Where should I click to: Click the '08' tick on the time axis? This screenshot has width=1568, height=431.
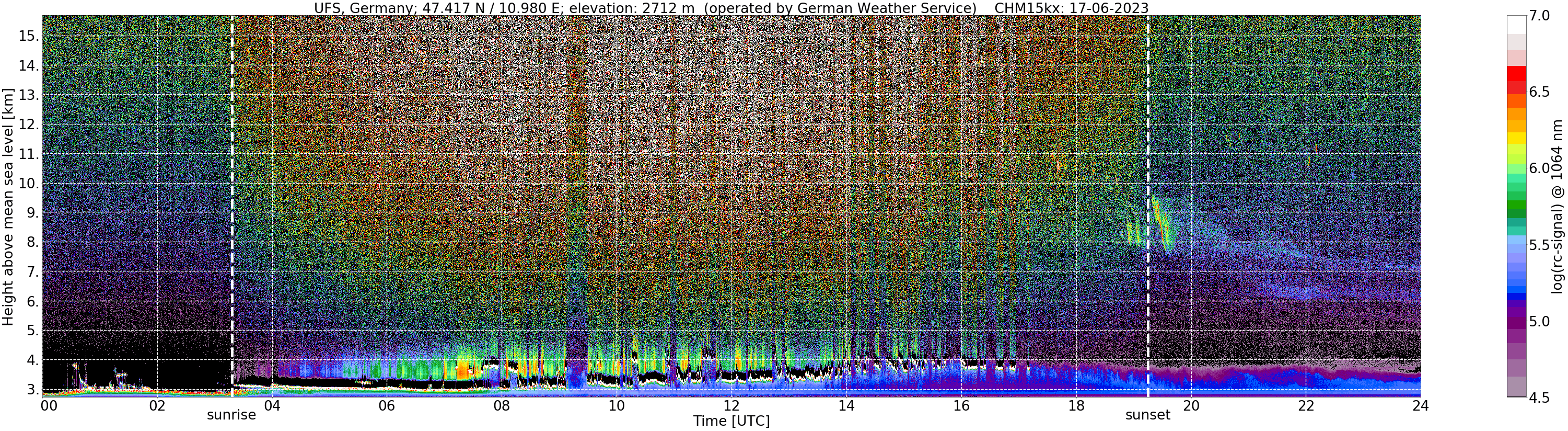click(501, 406)
